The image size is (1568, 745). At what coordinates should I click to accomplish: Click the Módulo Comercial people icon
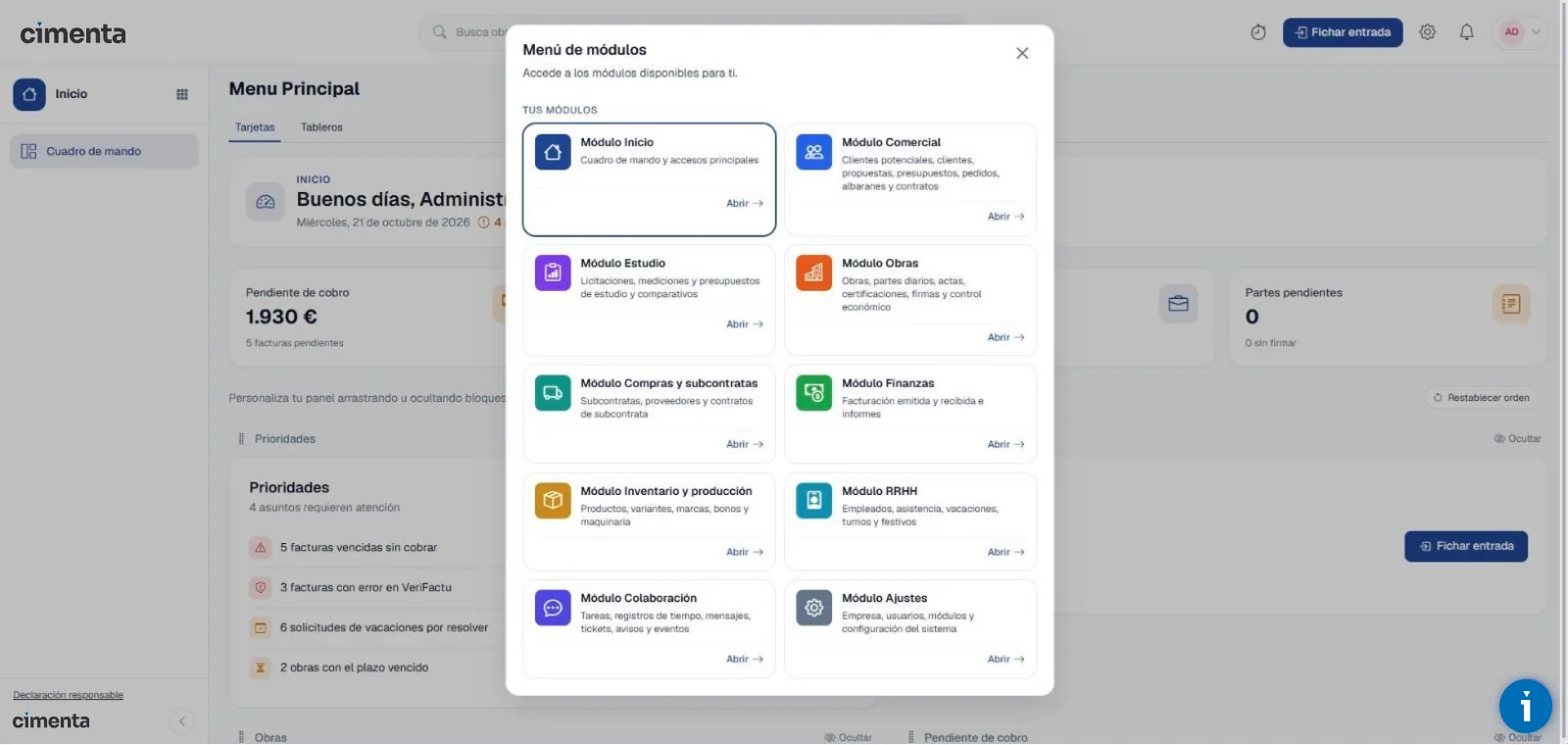[x=813, y=152]
